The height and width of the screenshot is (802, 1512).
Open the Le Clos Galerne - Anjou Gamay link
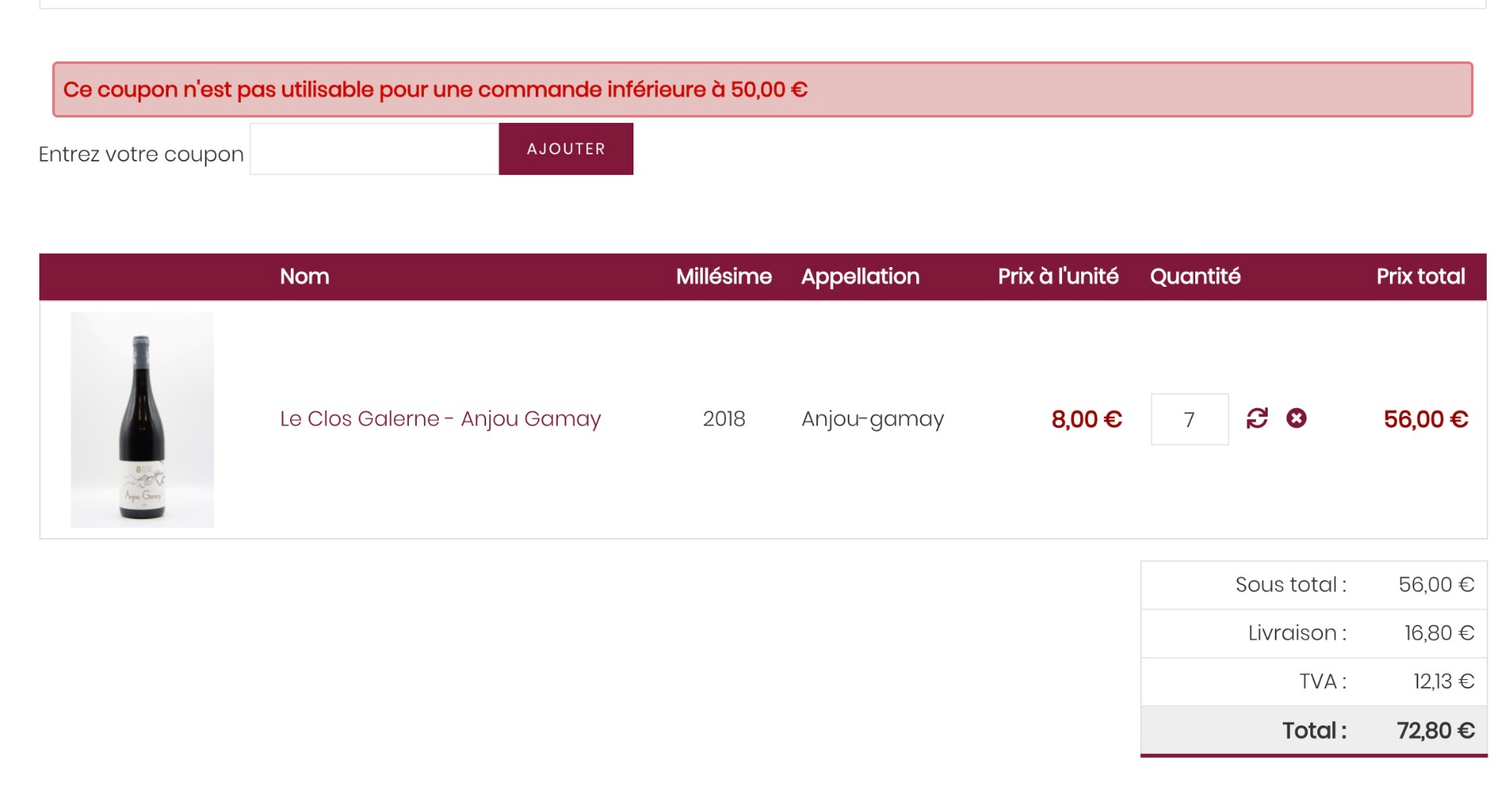click(x=440, y=418)
